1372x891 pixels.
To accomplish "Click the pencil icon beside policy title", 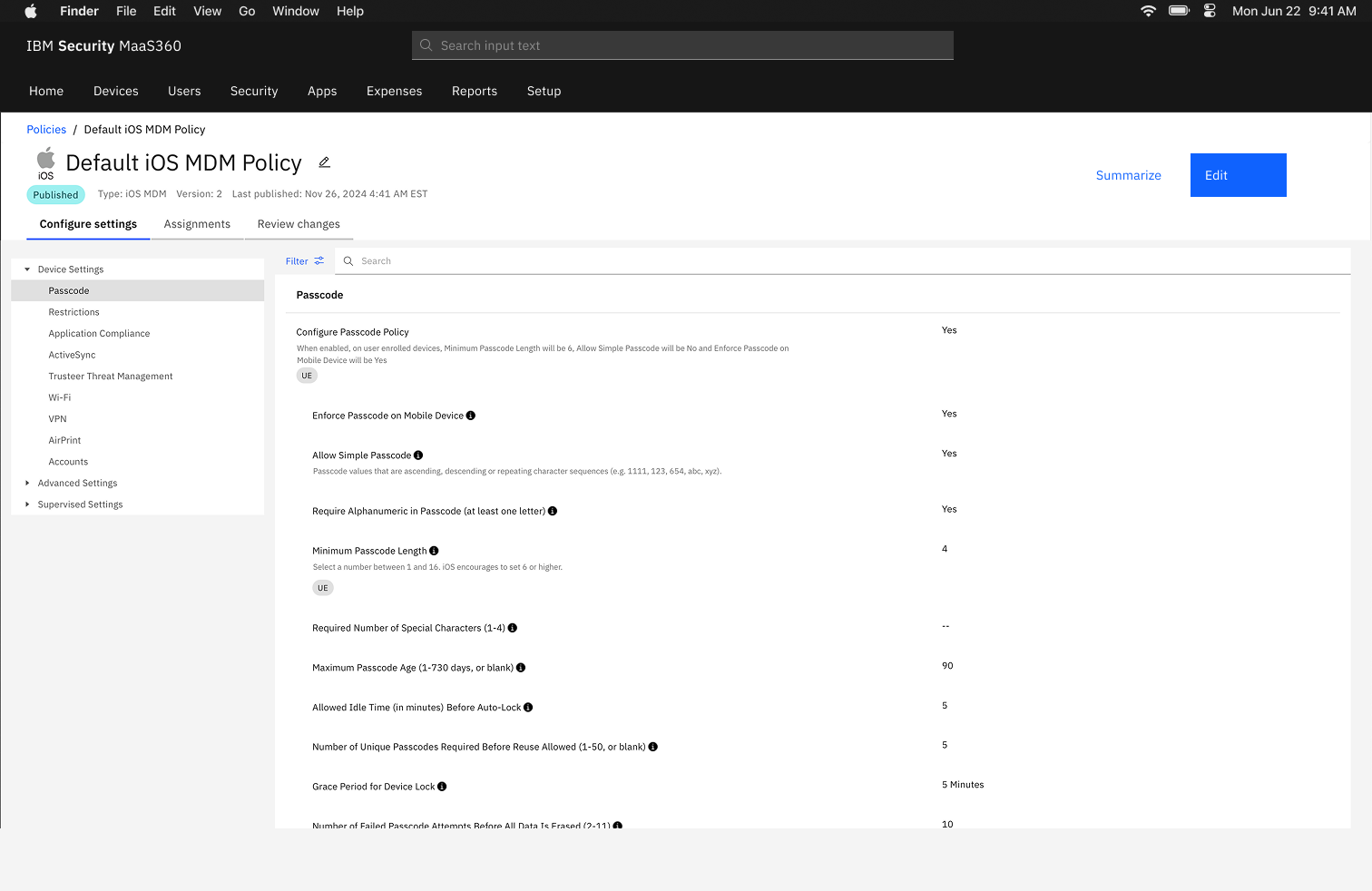I will pos(324,162).
